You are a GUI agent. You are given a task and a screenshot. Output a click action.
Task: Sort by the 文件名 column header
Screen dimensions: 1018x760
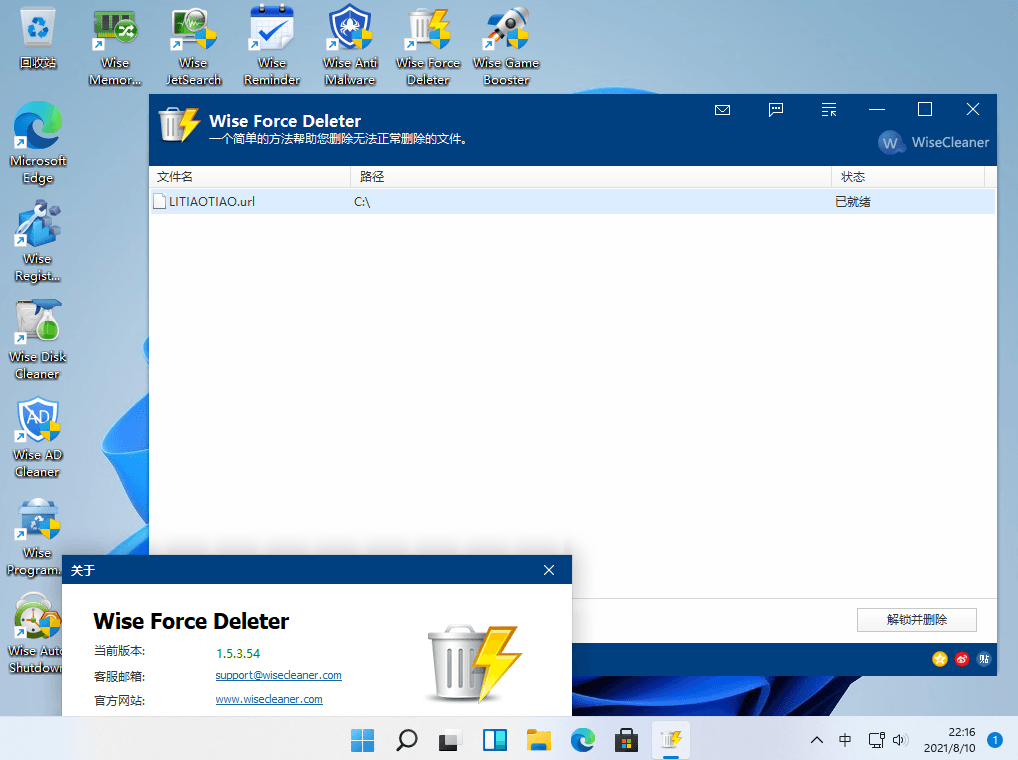coord(250,177)
